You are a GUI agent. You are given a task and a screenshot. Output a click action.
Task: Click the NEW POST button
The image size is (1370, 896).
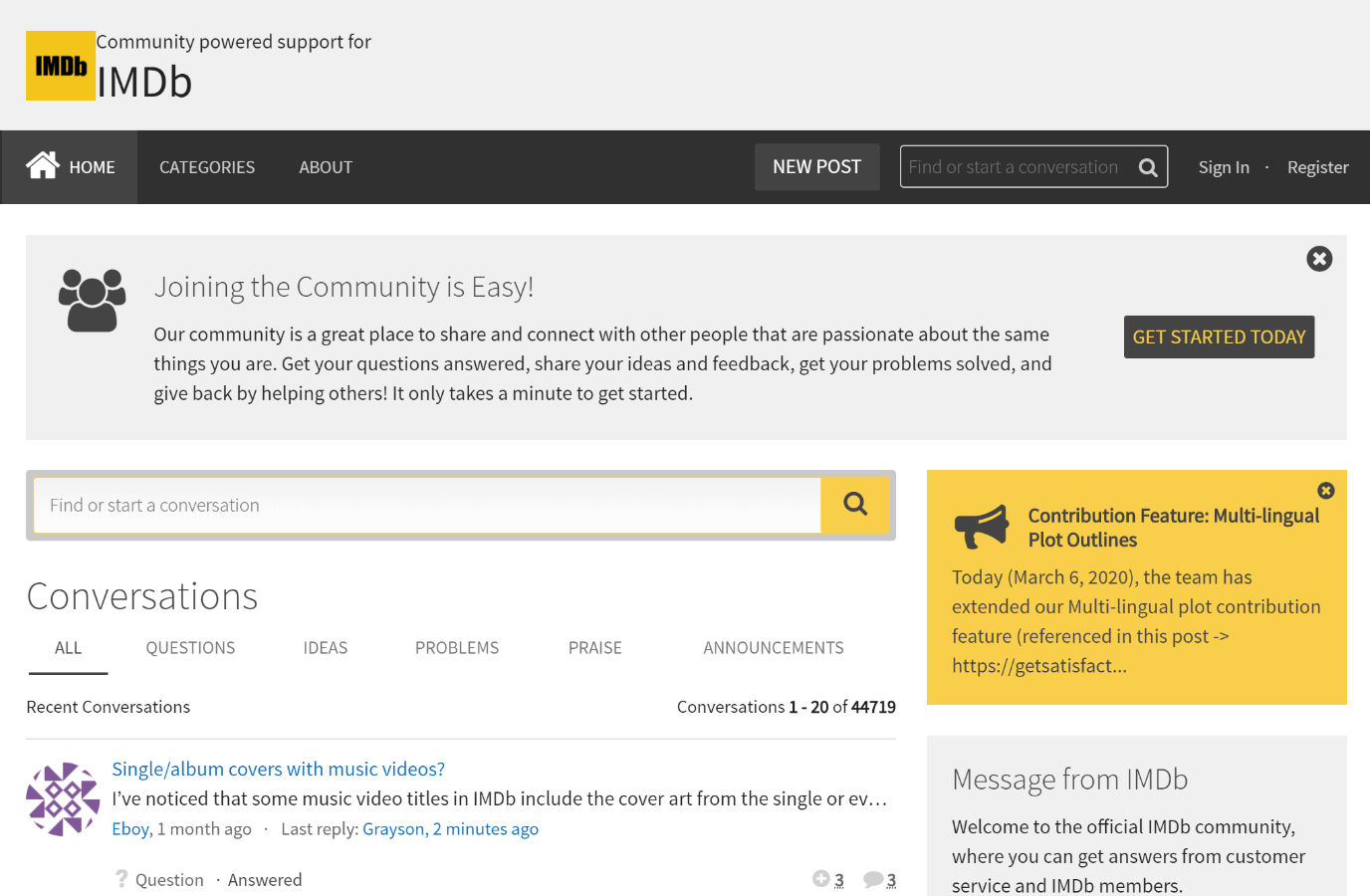pyautogui.click(x=817, y=167)
